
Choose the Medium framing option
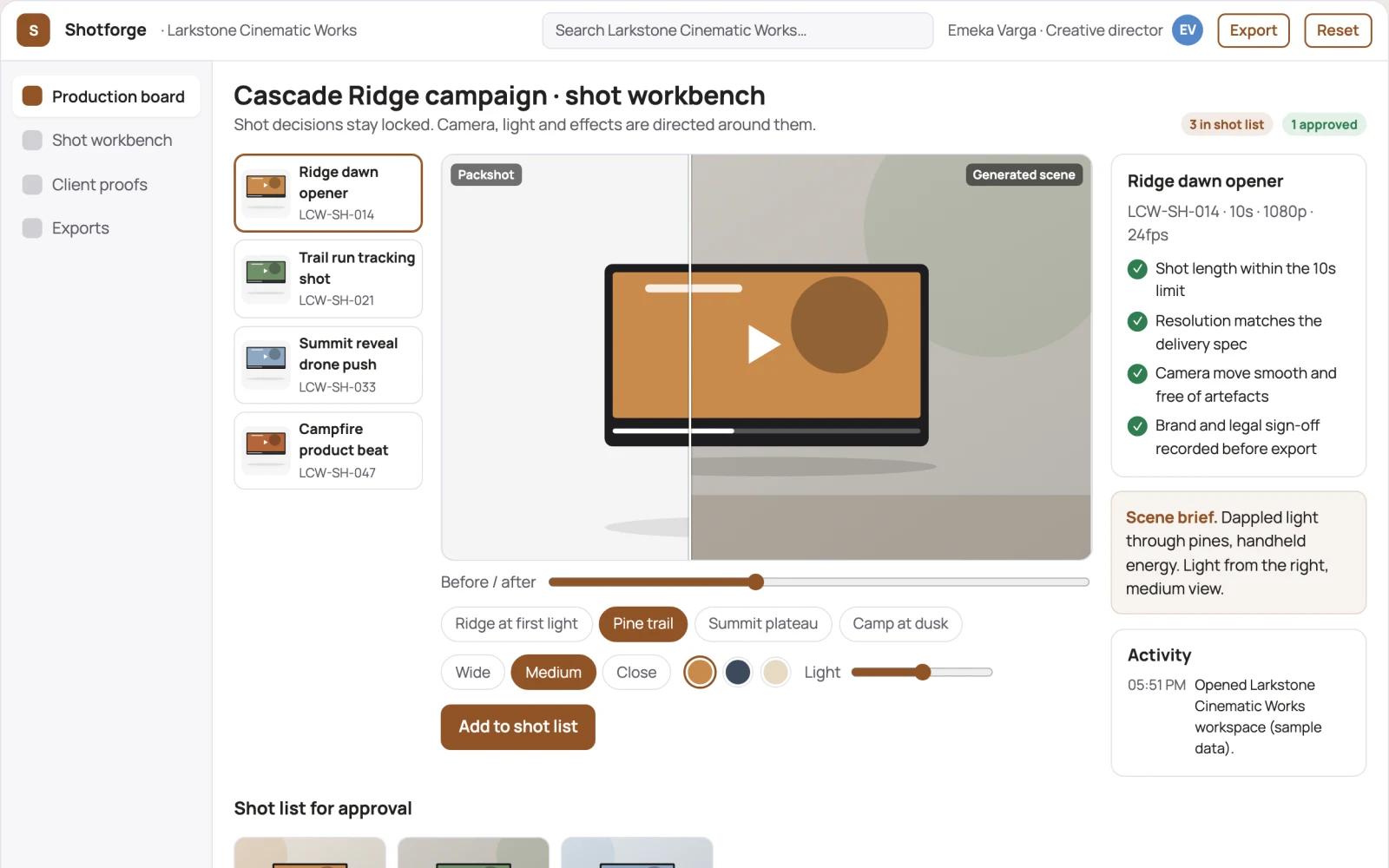point(554,673)
